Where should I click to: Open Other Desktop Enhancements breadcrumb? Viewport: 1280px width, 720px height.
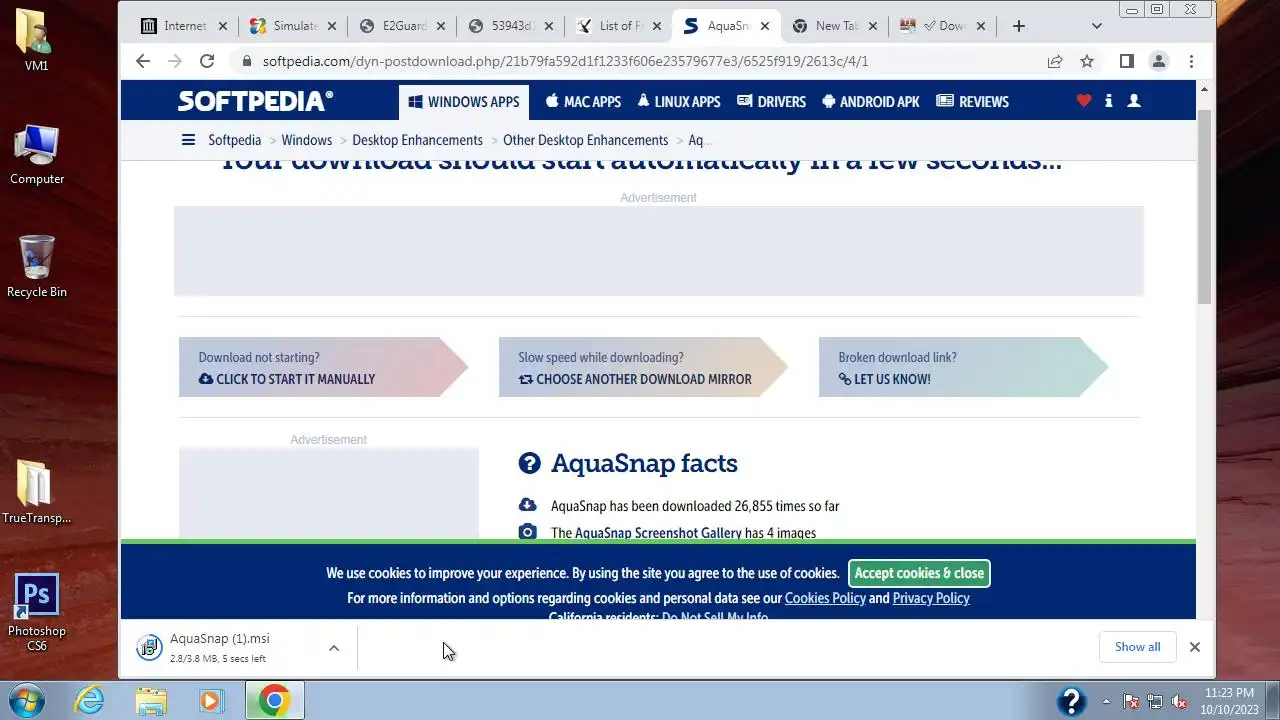coord(585,140)
